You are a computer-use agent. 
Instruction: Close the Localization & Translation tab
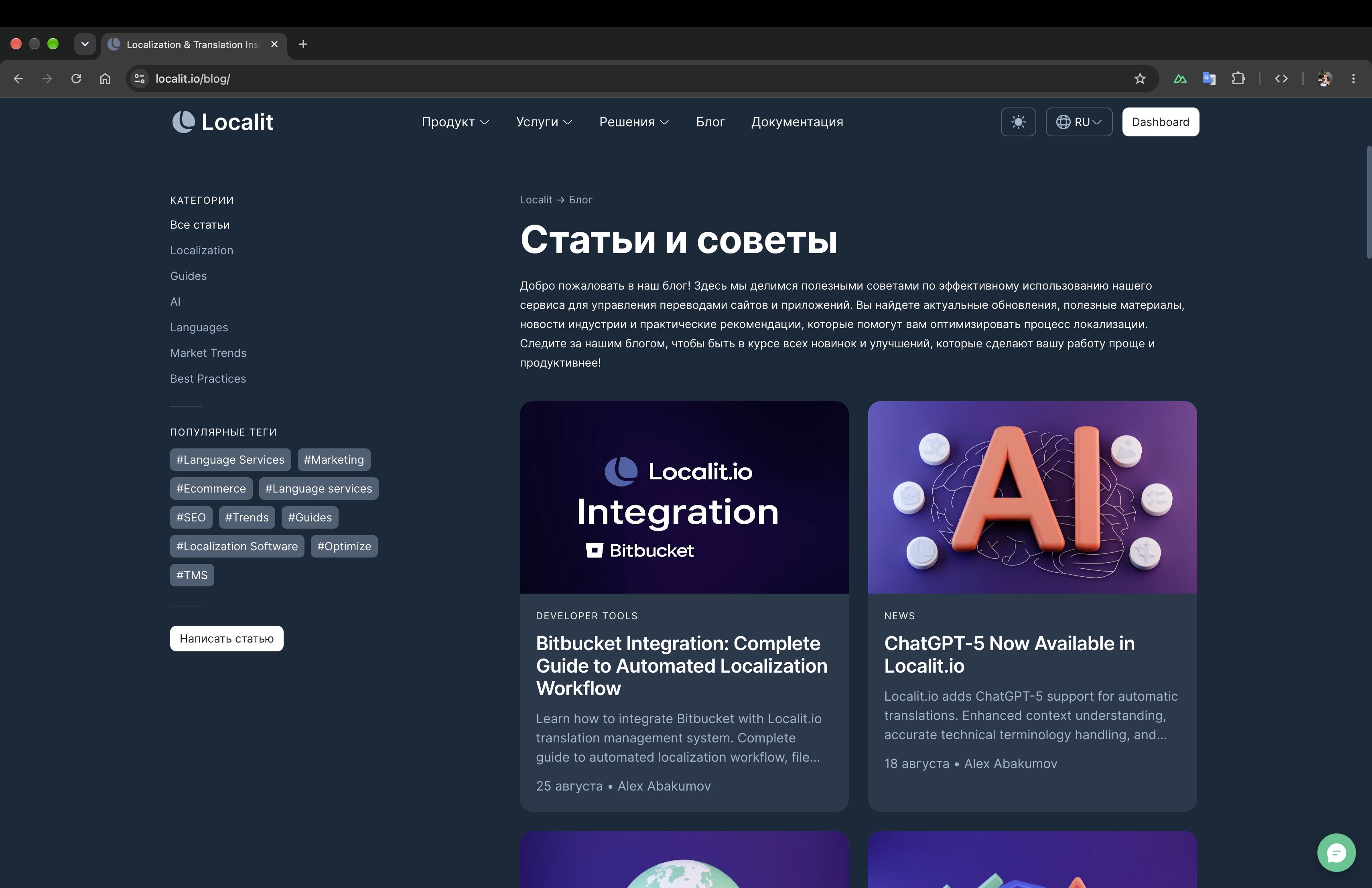coord(274,45)
